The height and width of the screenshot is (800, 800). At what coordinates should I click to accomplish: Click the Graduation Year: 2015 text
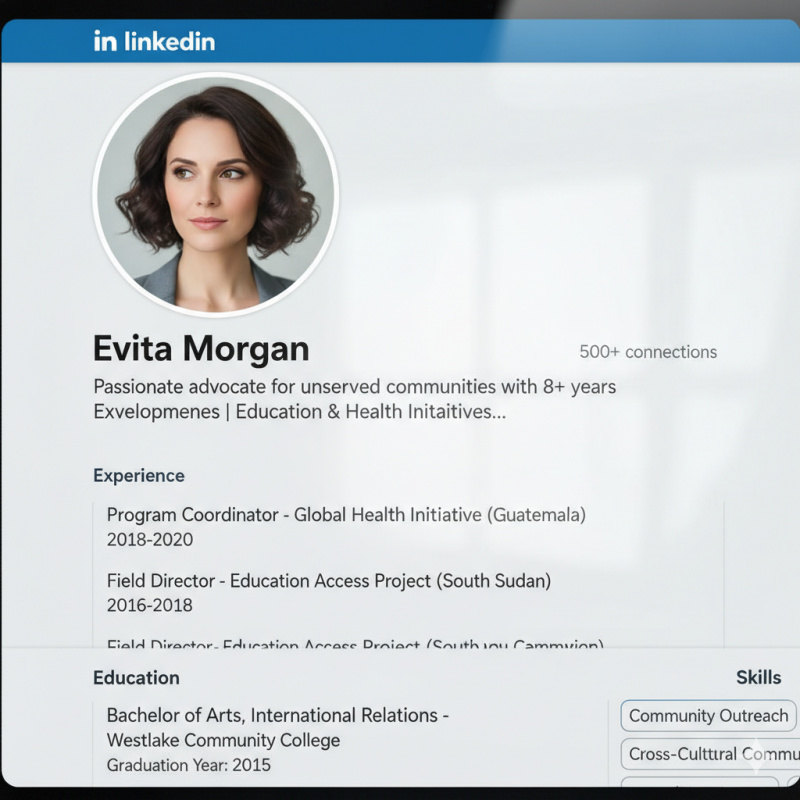click(189, 765)
